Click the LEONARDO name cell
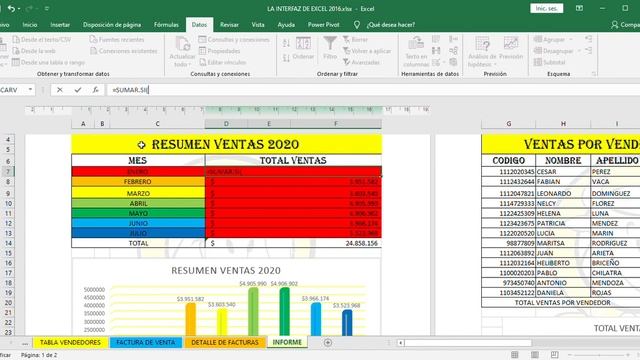This screenshot has width=640, height=360. [x=563, y=193]
